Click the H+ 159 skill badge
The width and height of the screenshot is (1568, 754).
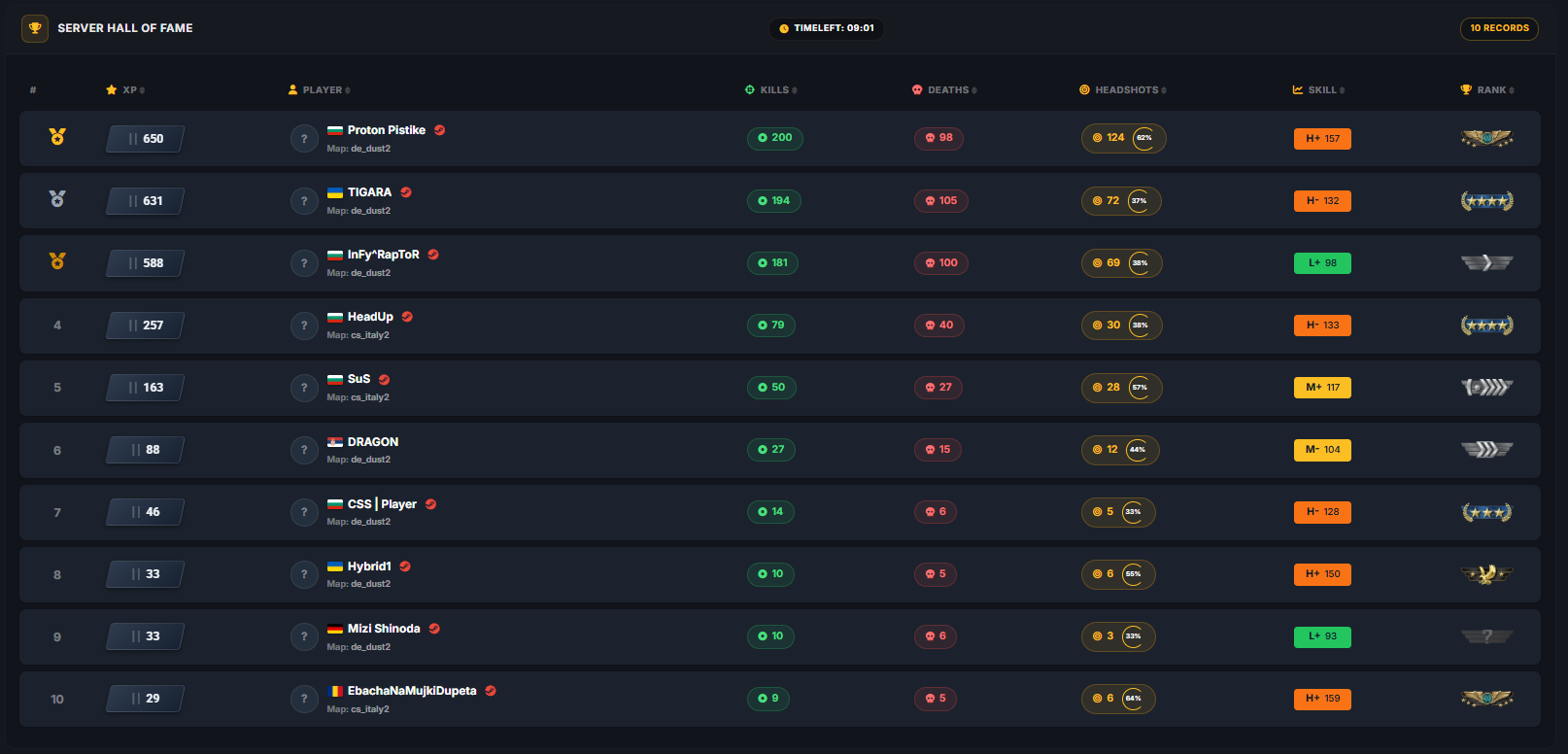[x=1322, y=699]
